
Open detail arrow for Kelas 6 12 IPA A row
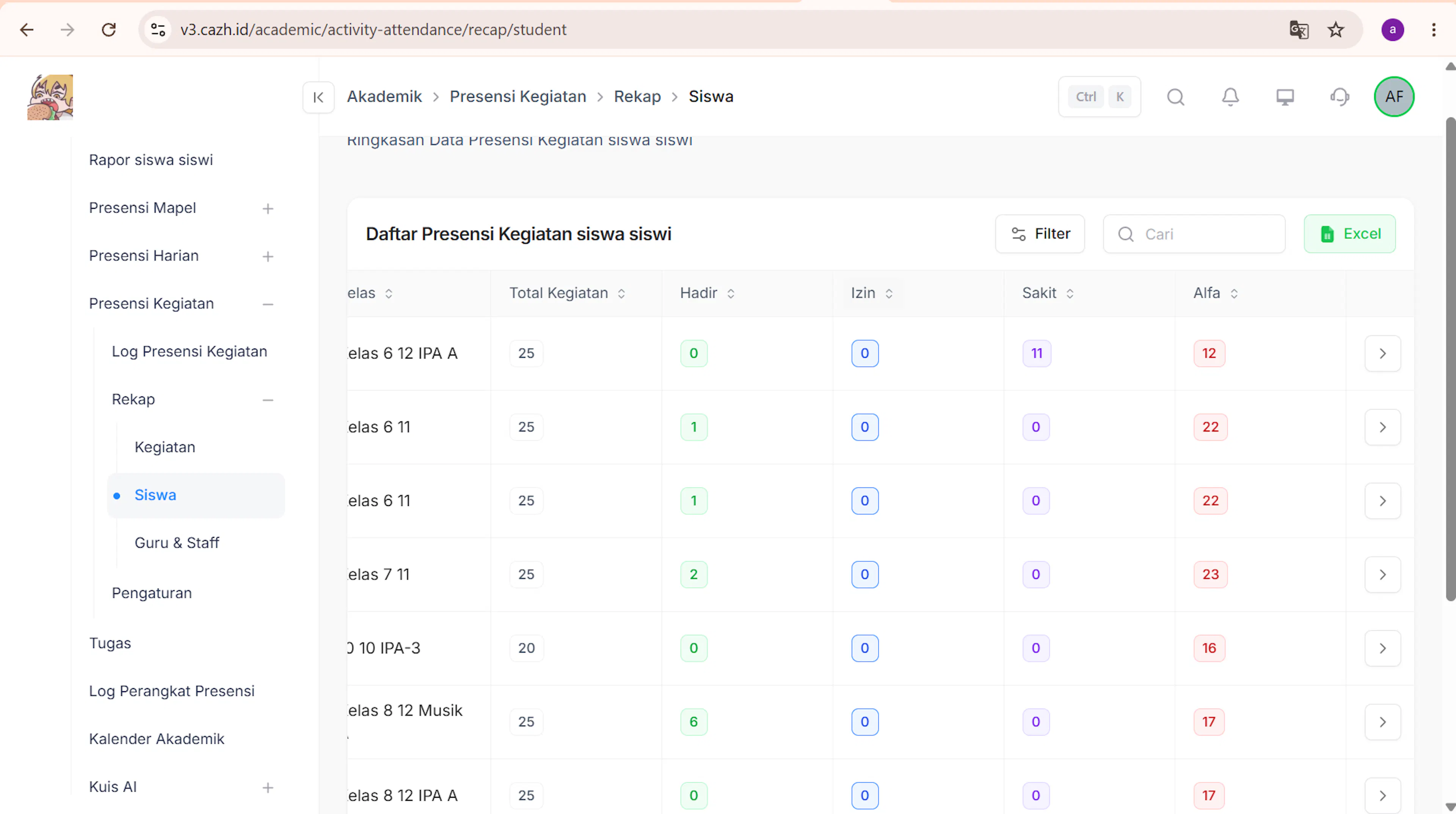pyautogui.click(x=1382, y=354)
